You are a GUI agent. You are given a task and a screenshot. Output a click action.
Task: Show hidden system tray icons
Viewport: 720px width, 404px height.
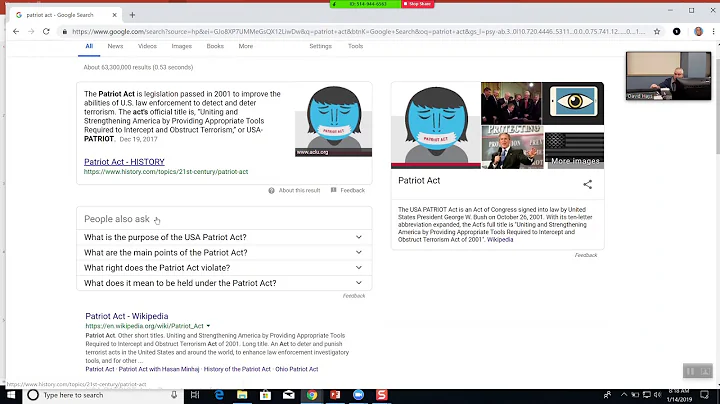624,395
